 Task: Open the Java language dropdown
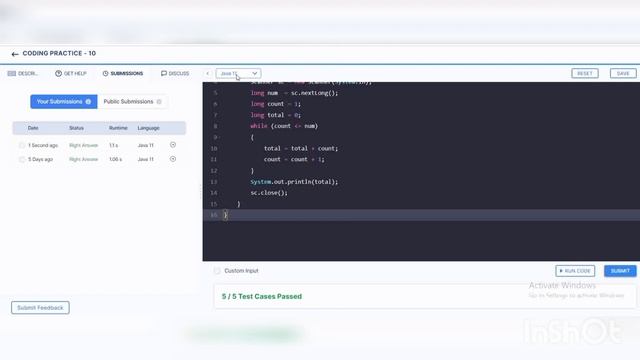click(x=238, y=73)
